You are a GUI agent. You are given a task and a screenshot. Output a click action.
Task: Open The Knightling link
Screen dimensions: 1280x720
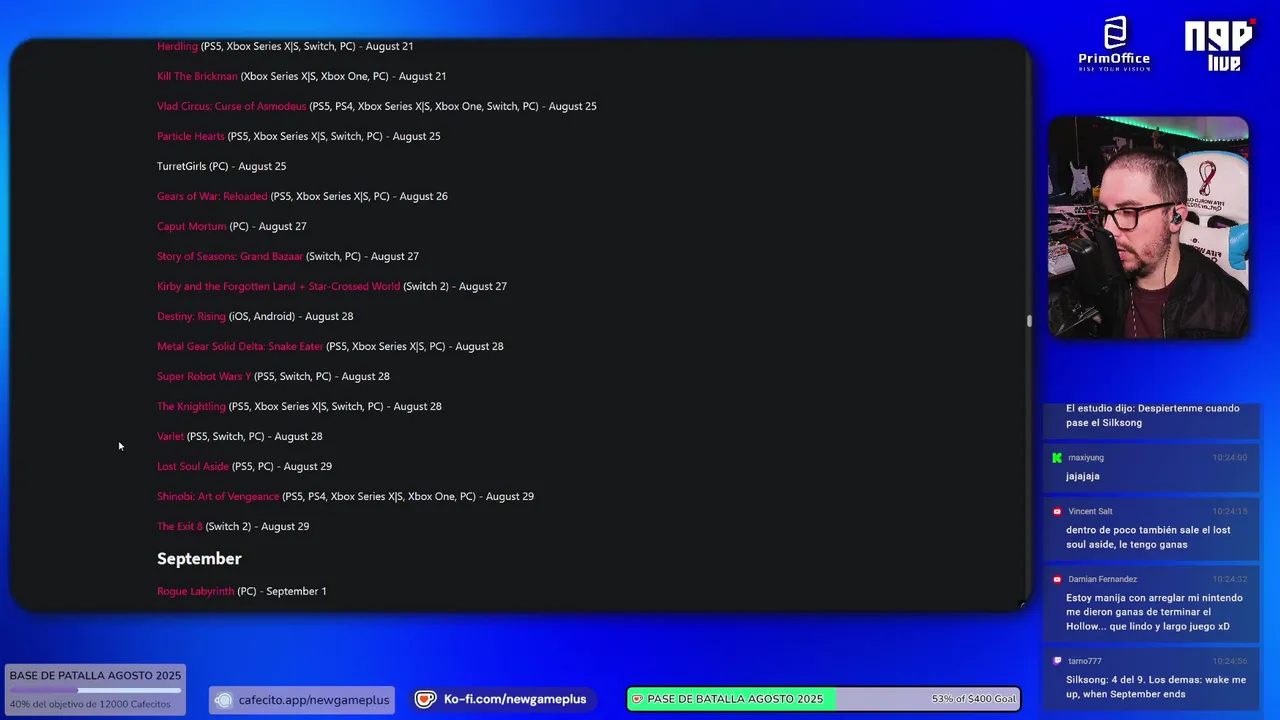pos(191,406)
